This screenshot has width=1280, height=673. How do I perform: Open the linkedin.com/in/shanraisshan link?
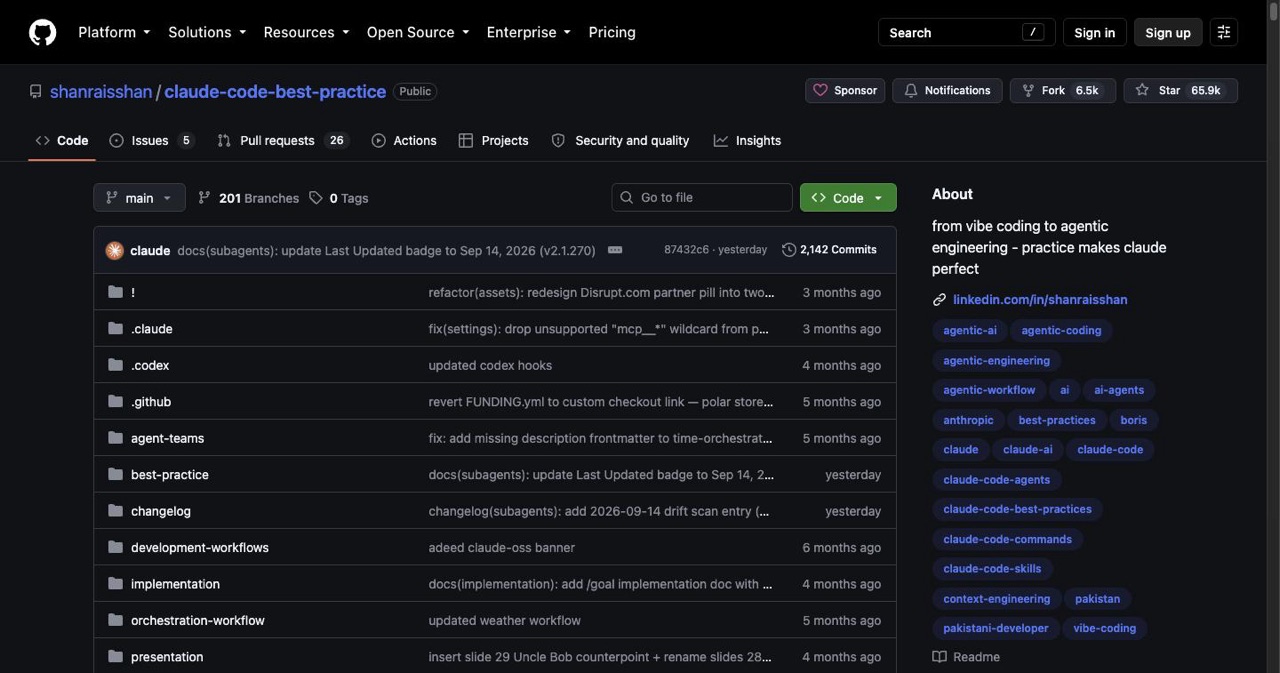pyautogui.click(x=1040, y=300)
